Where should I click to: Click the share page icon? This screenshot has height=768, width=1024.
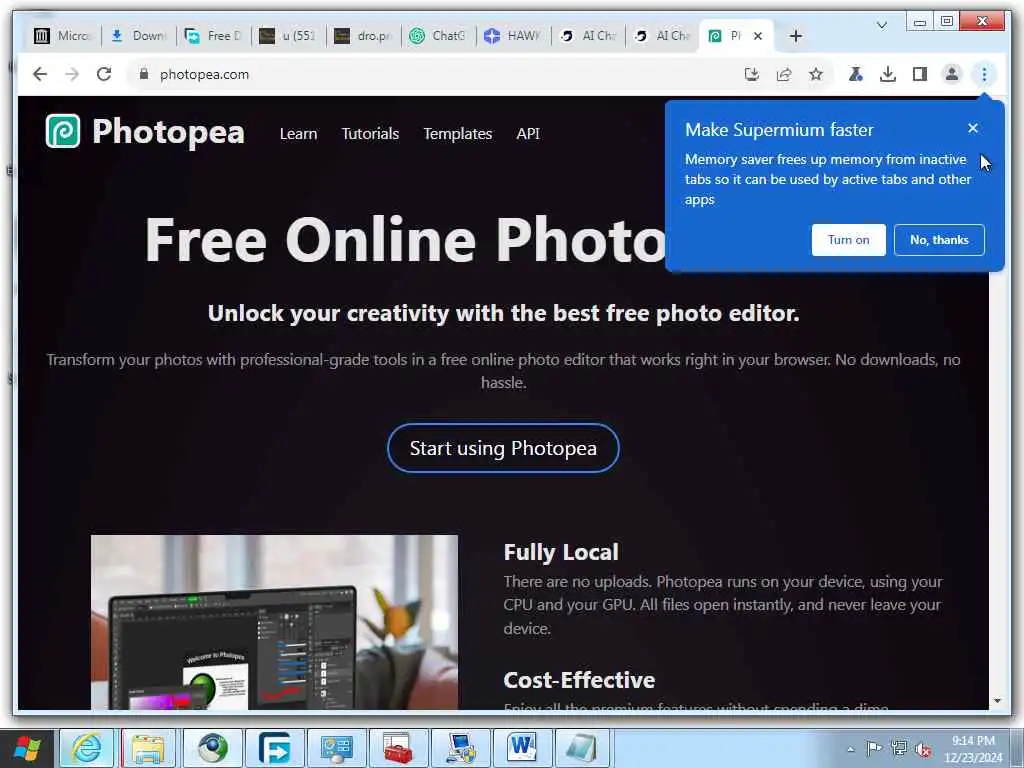point(784,74)
